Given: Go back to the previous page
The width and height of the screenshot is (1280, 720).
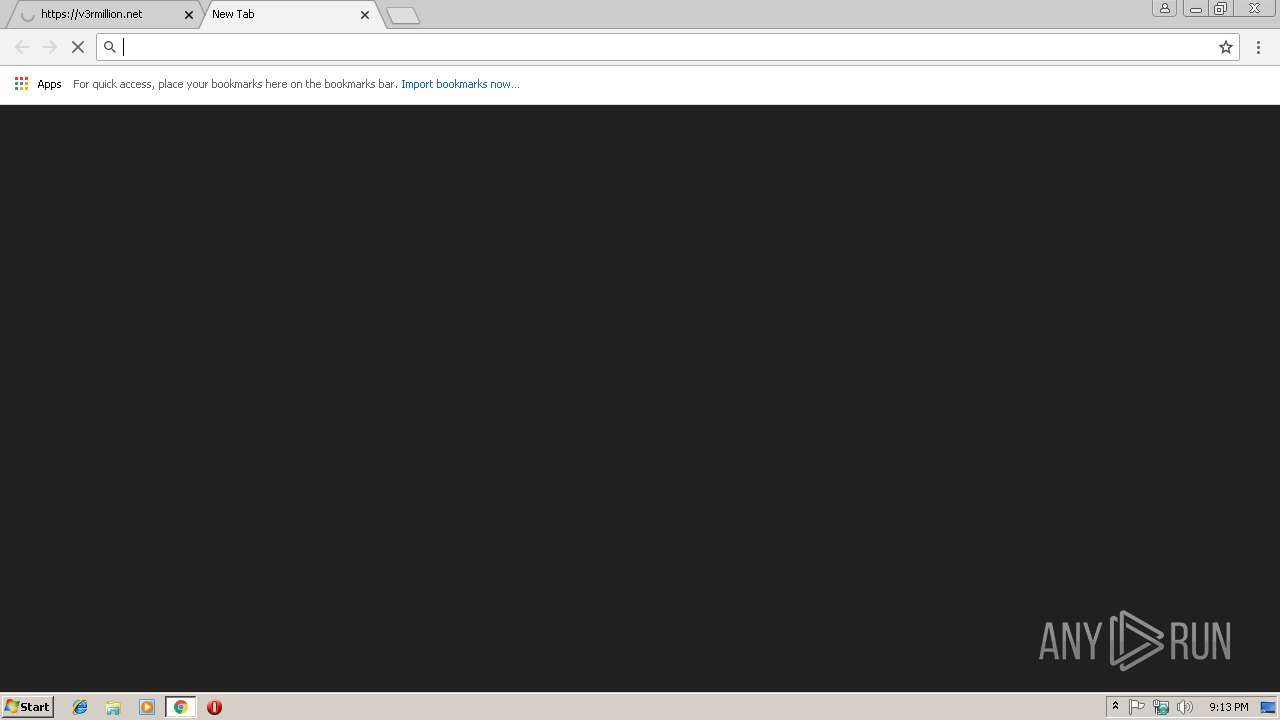Looking at the screenshot, I should point(22,47).
